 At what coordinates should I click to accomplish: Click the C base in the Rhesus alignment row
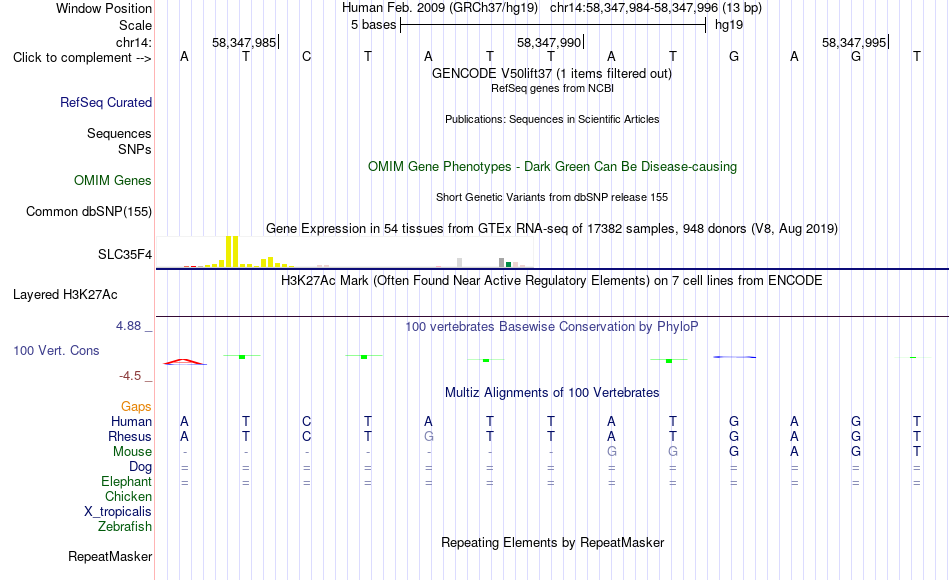click(307, 436)
